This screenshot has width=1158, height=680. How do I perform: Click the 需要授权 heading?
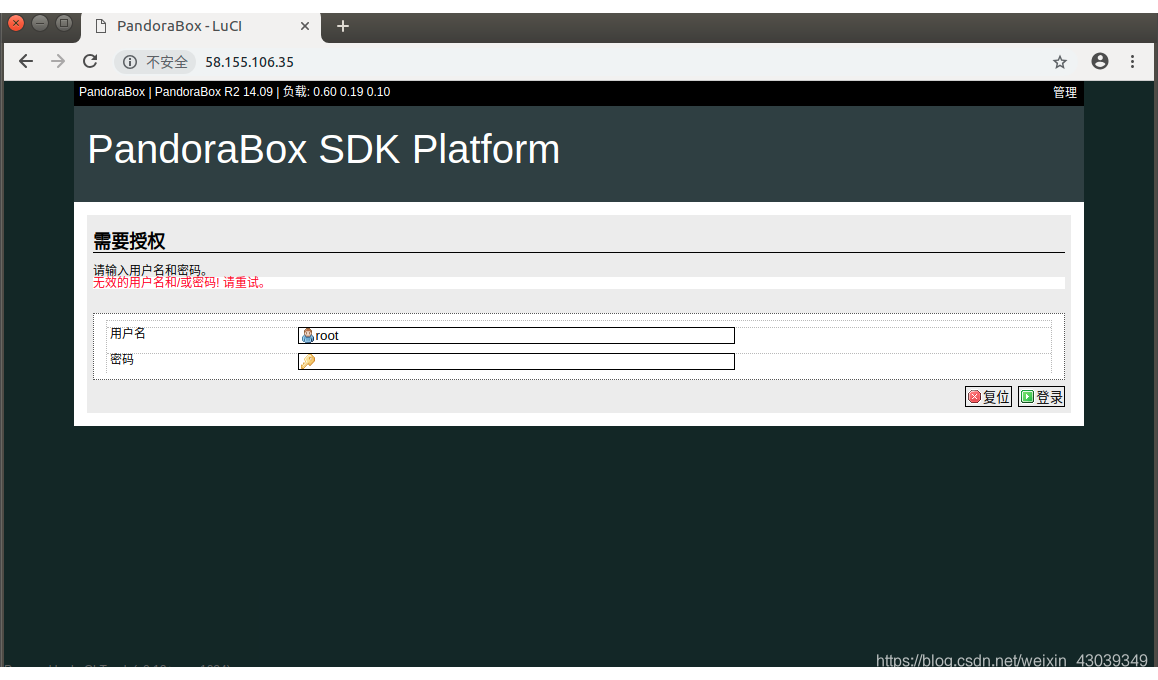[129, 241]
